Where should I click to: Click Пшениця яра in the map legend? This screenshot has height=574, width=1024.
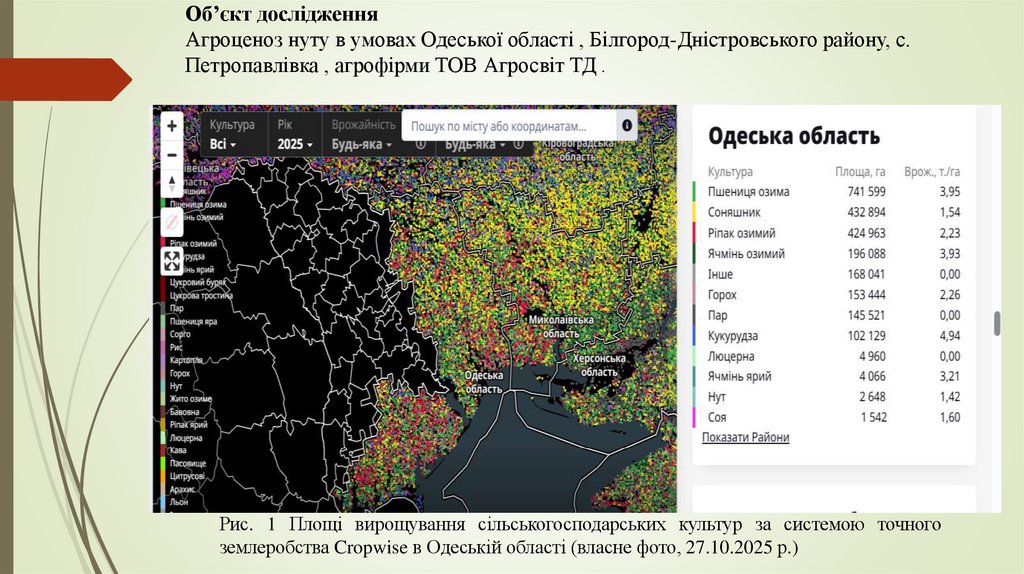point(193,321)
